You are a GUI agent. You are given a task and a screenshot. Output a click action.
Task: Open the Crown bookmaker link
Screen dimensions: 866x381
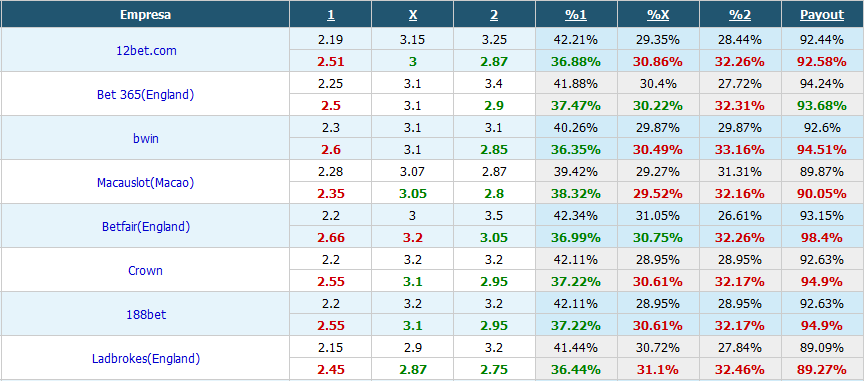(x=145, y=271)
